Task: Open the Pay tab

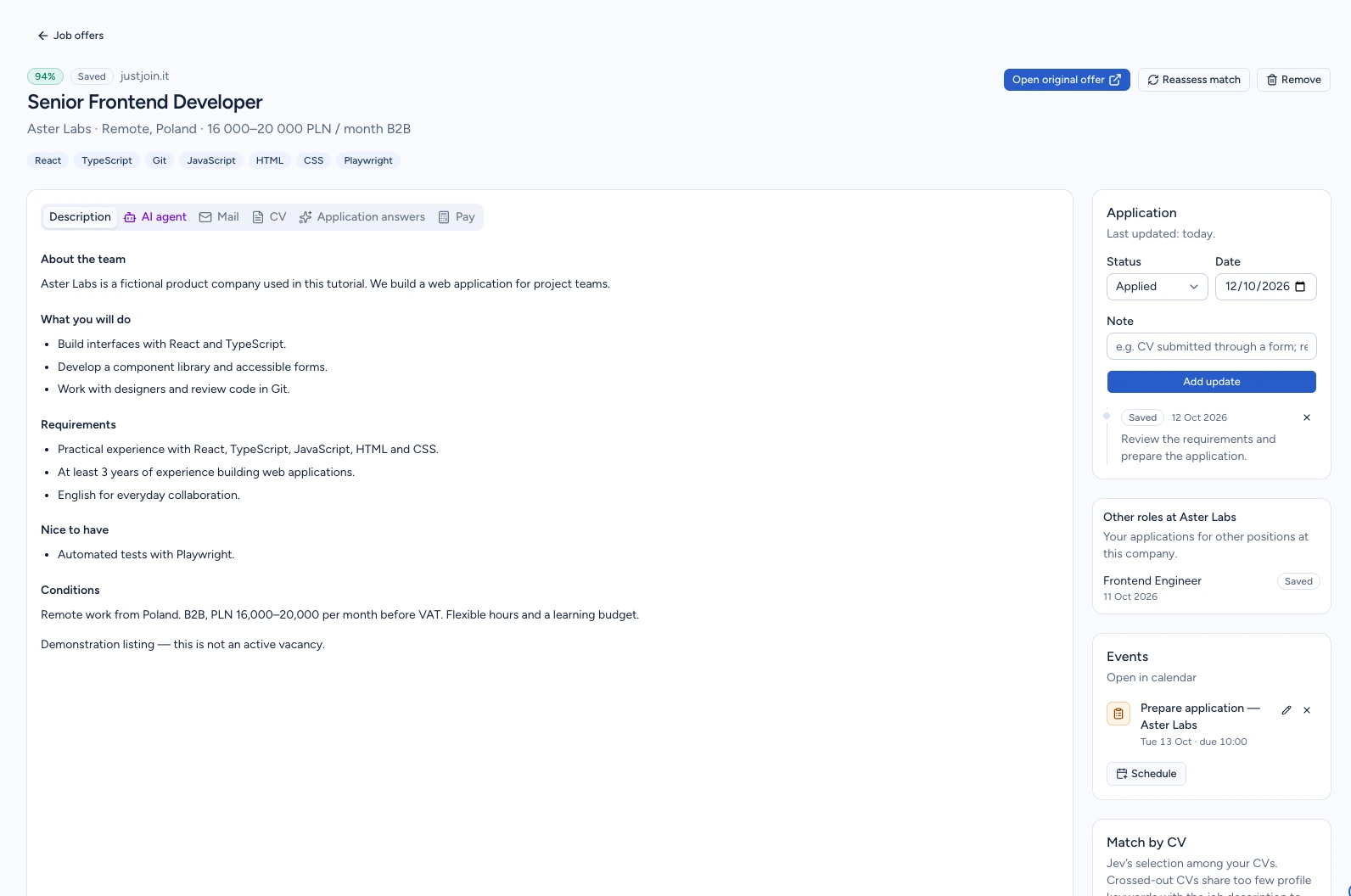Action: point(457,217)
